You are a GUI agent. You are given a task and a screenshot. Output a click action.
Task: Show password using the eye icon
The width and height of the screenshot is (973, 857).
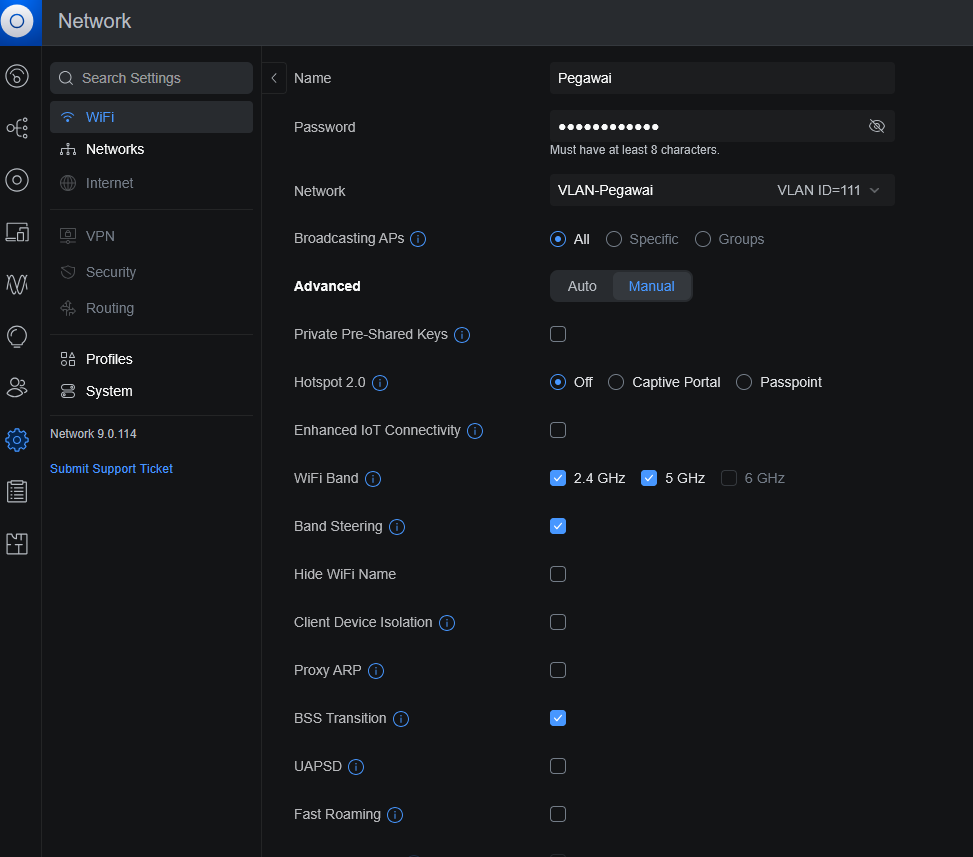pyautogui.click(x=877, y=126)
